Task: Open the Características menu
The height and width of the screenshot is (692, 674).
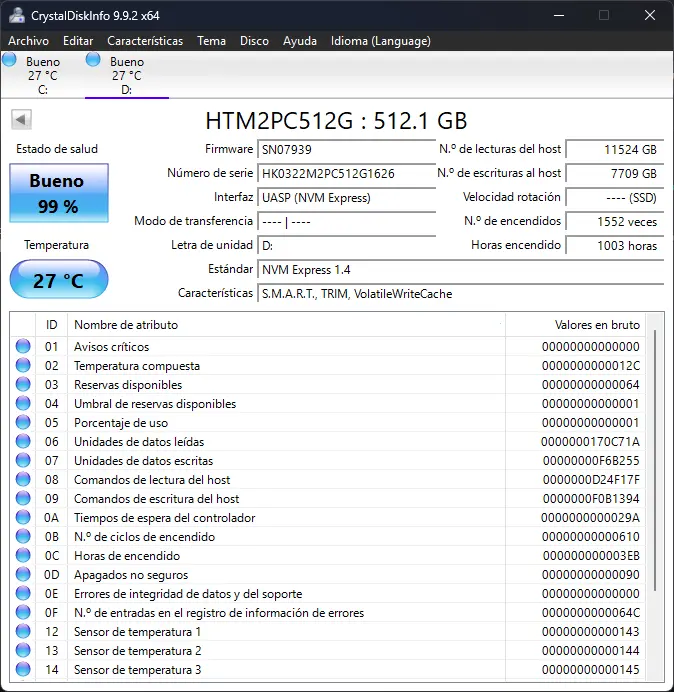Action: pyautogui.click(x=145, y=41)
